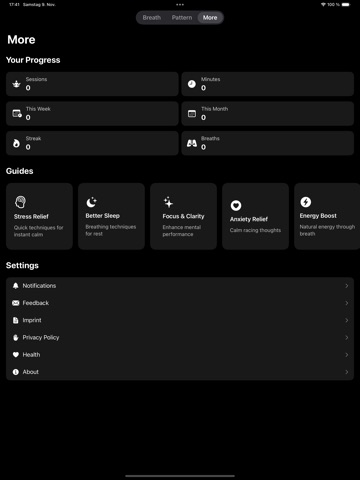360x480 pixels.
Task: Click 'Breathing techniques for rest' text
Action: (111, 230)
